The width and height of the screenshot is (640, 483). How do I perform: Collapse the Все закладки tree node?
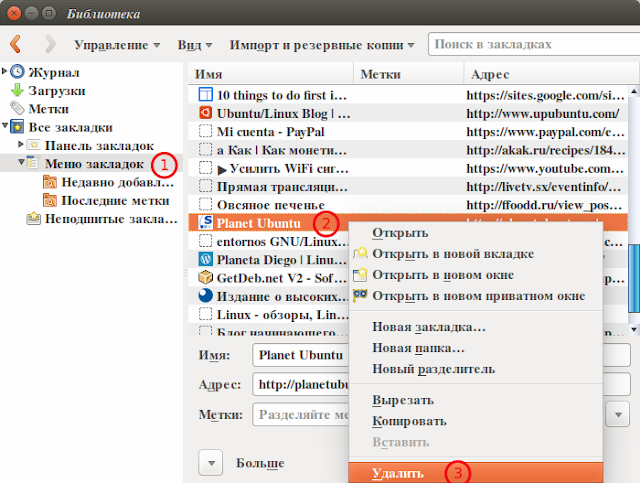[x=4, y=126]
